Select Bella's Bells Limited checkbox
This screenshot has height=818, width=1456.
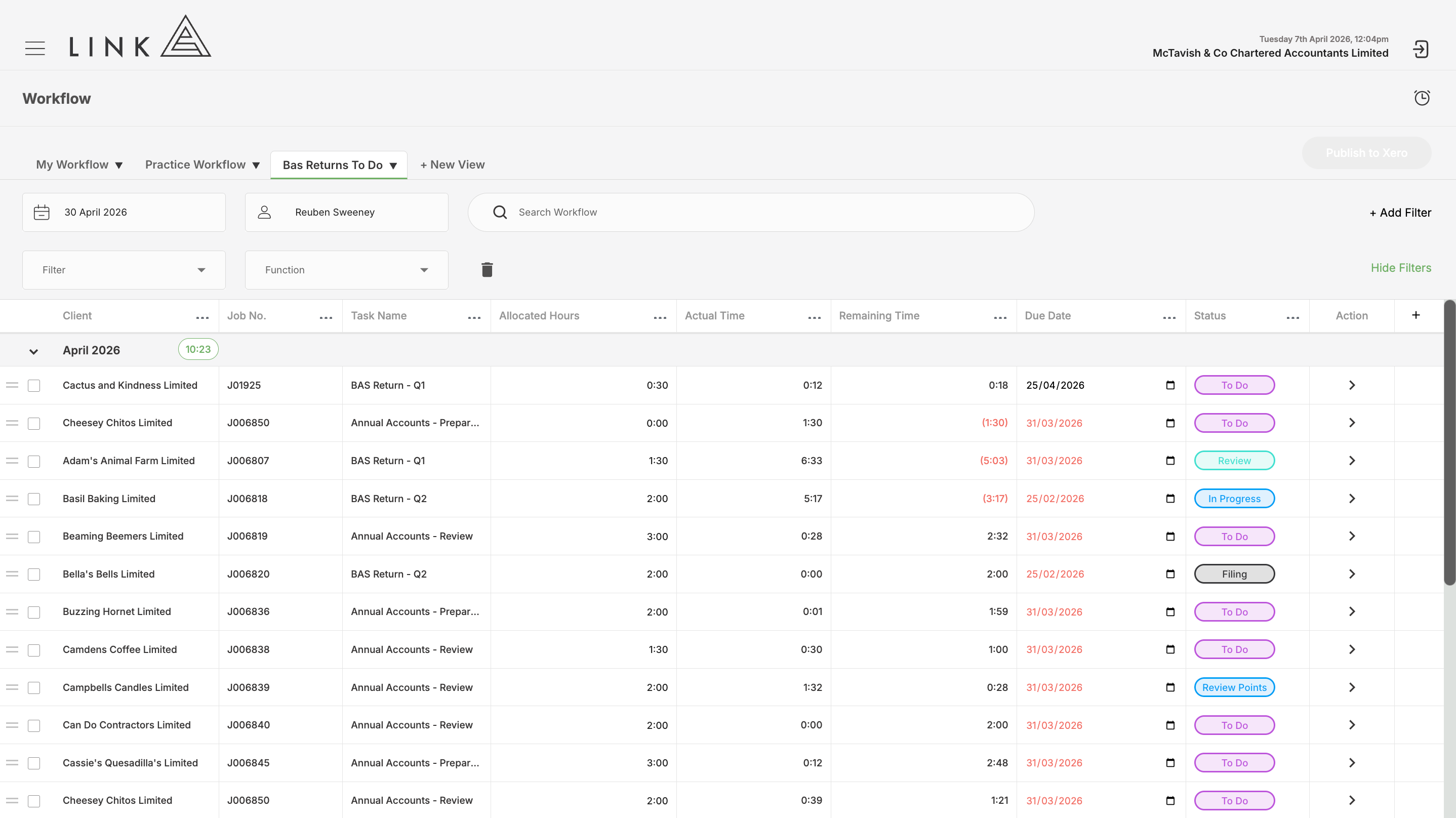34,575
